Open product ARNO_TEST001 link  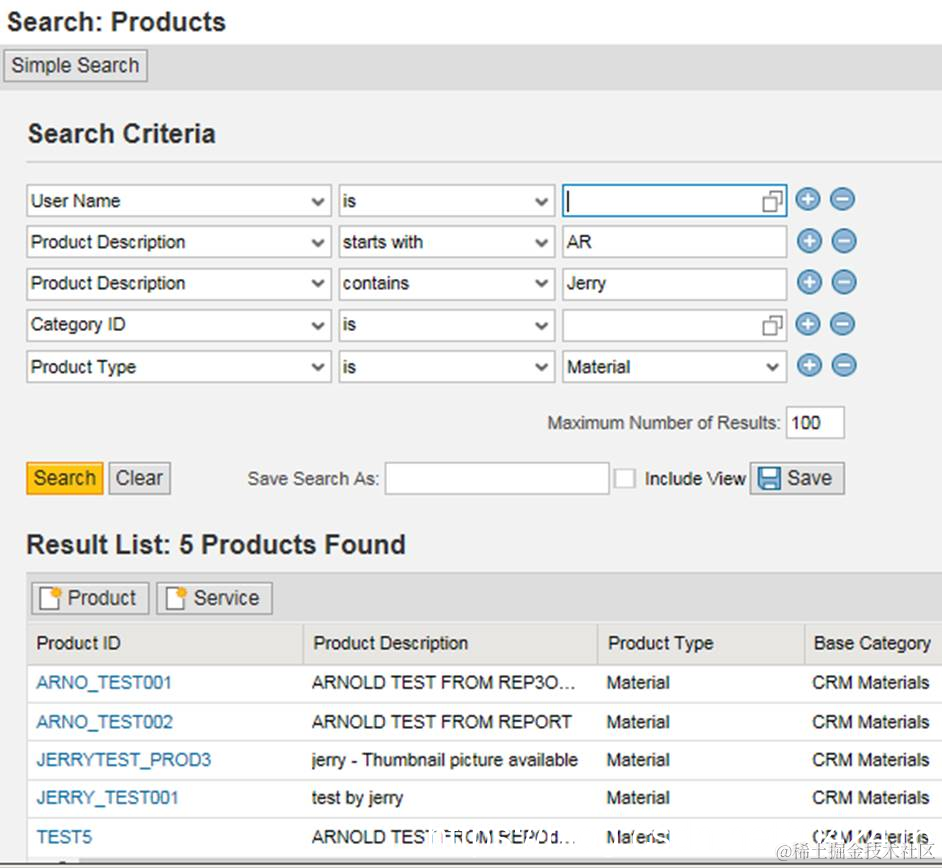pos(104,683)
